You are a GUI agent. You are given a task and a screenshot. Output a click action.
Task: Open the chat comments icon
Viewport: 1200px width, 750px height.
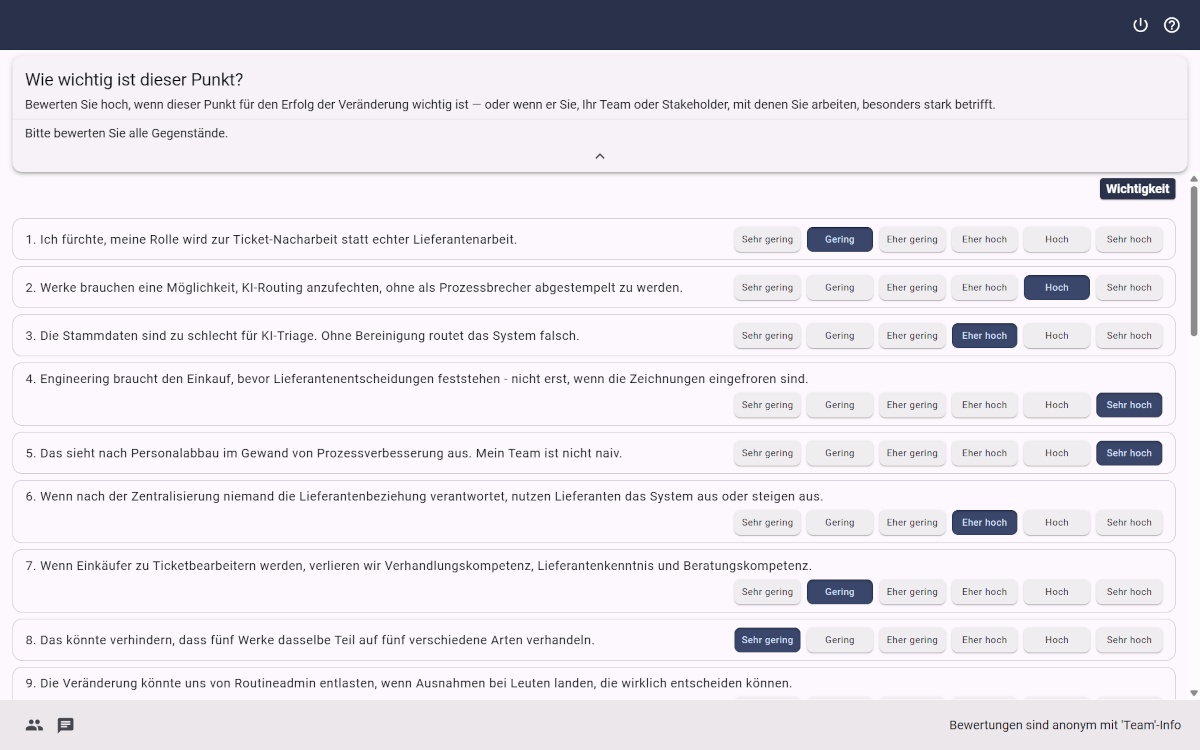pyautogui.click(x=66, y=725)
